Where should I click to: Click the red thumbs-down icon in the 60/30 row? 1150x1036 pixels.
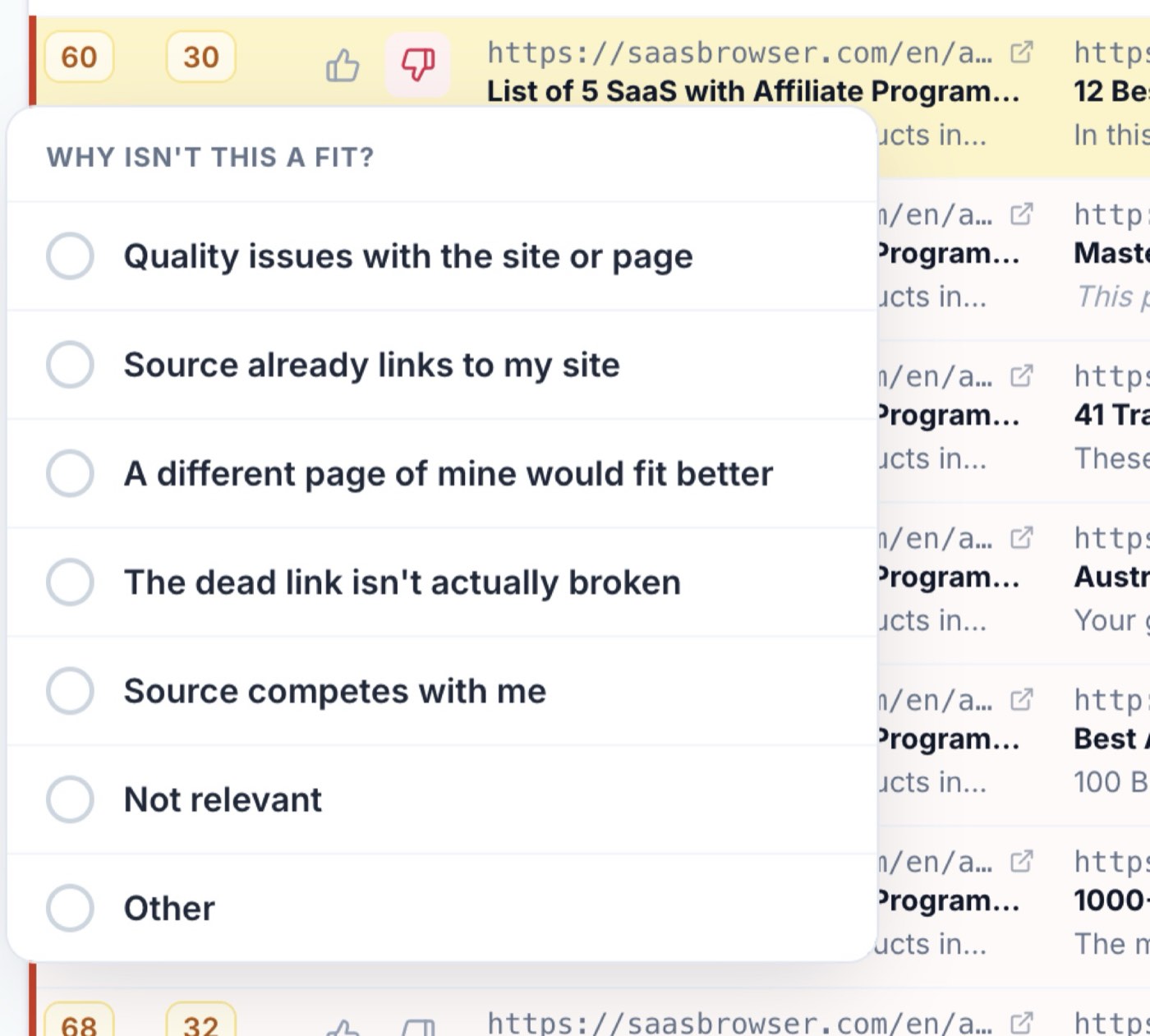click(x=417, y=64)
